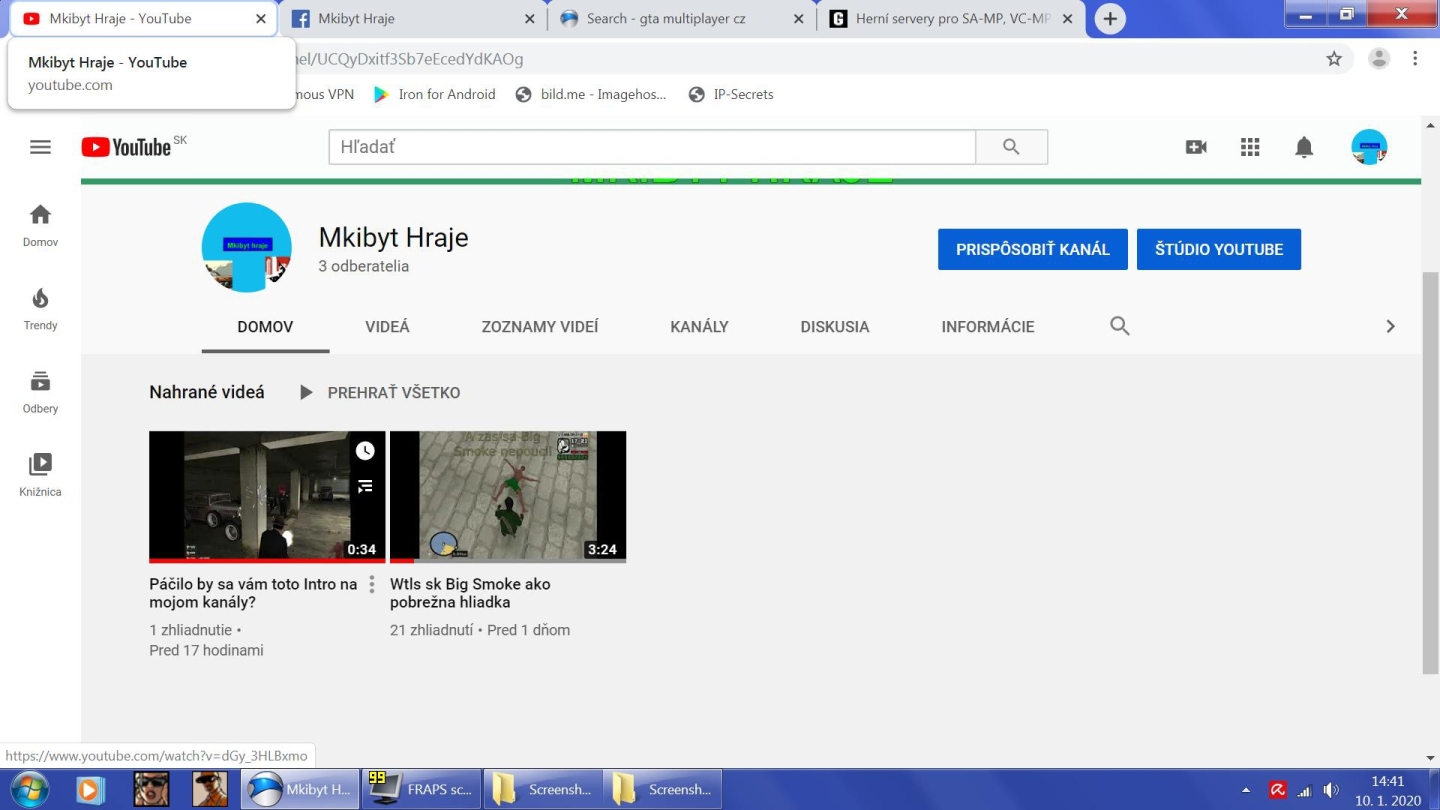Image resolution: width=1440 pixels, height=810 pixels.
Task: Click Avira icon in system tray
Action: click(x=1278, y=790)
